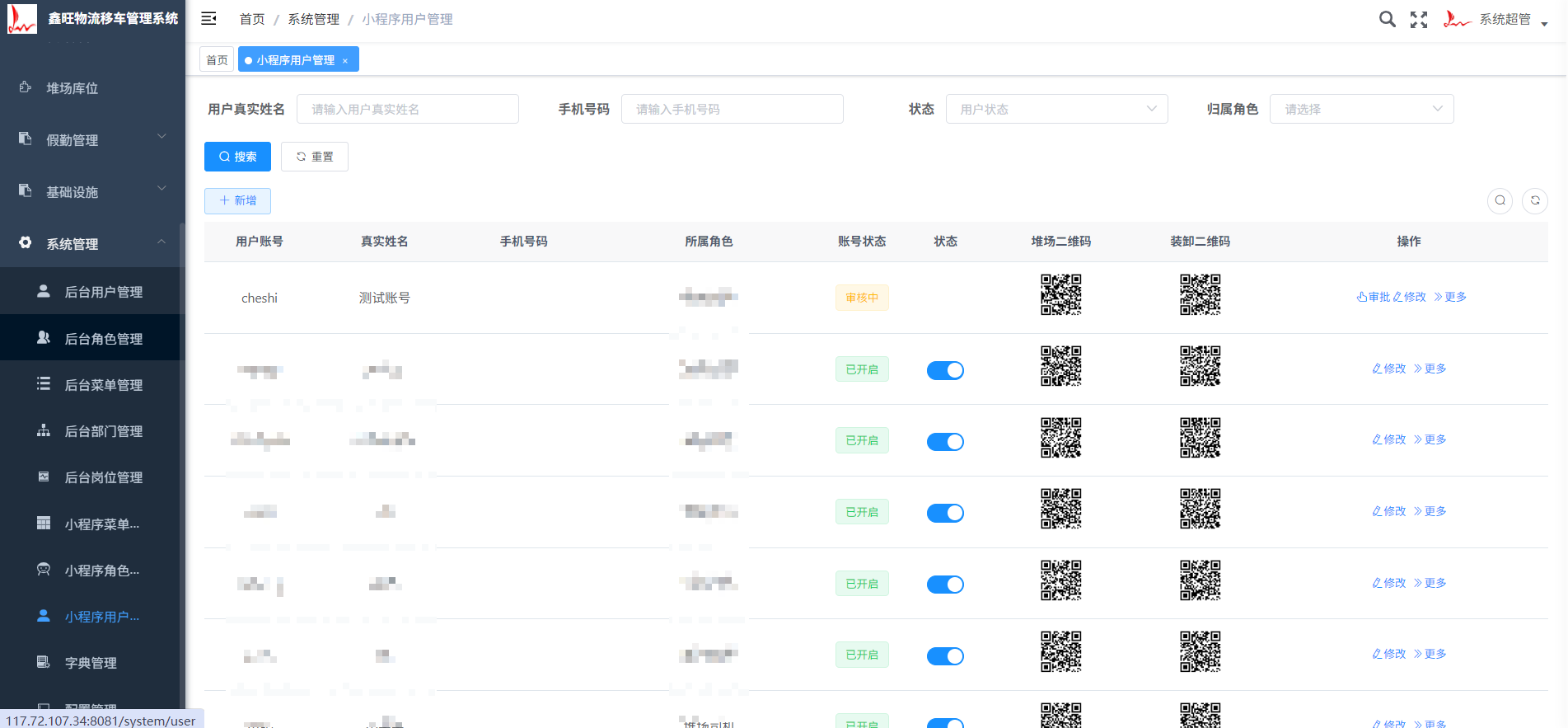Screen dimensions: 1568x728
Task: Open 堆场库位 sidebar item
Action: pos(92,88)
